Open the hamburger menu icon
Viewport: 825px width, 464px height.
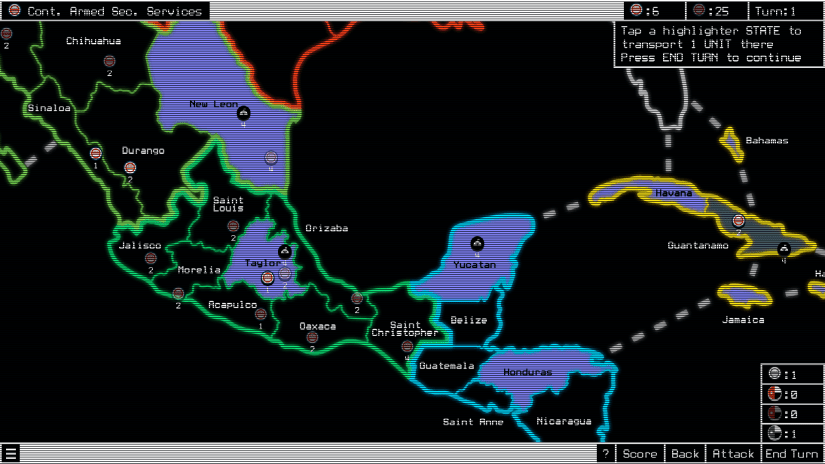11,453
